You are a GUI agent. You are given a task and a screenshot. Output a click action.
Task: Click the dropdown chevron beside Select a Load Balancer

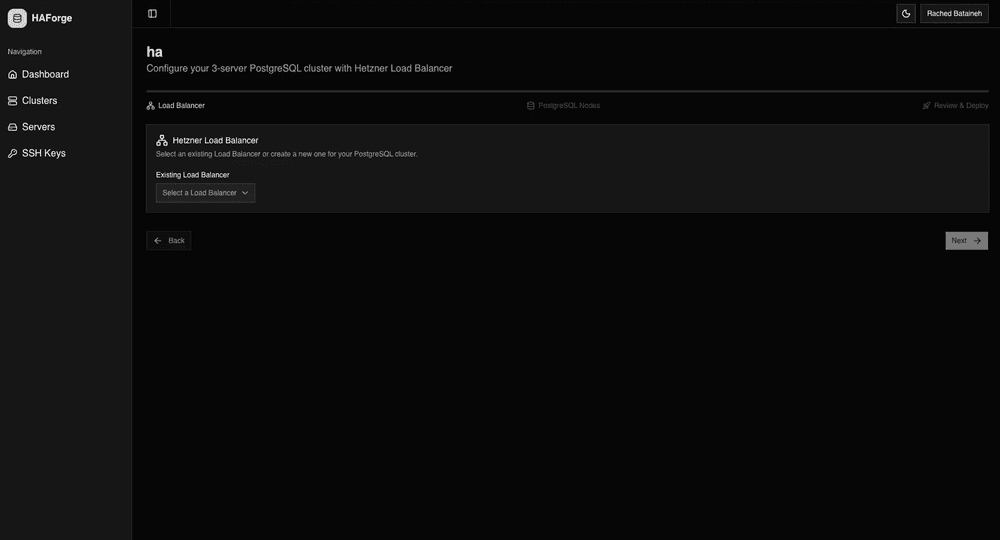click(x=245, y=193)
